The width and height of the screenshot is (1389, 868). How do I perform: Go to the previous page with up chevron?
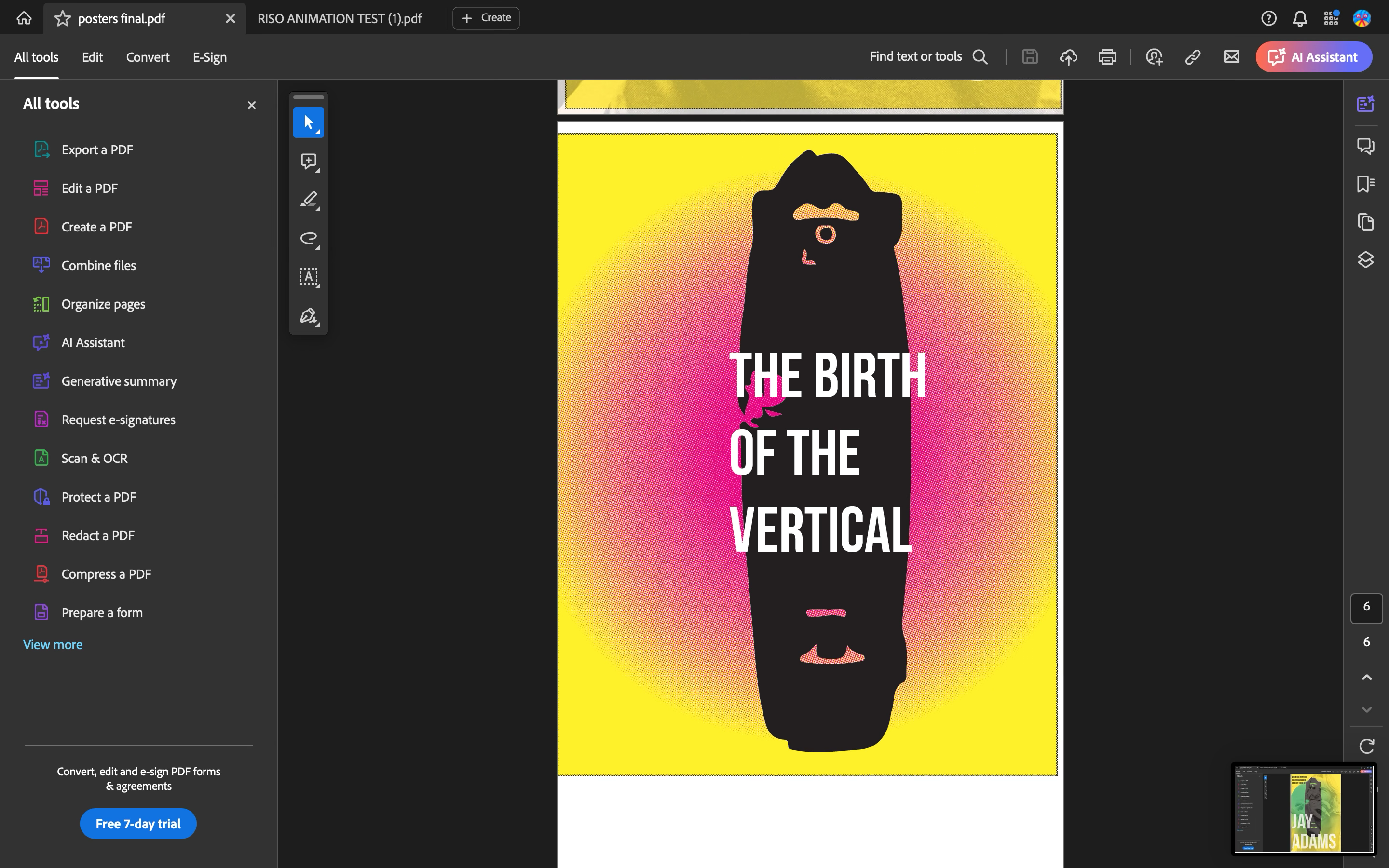(x=1366, y=678)
